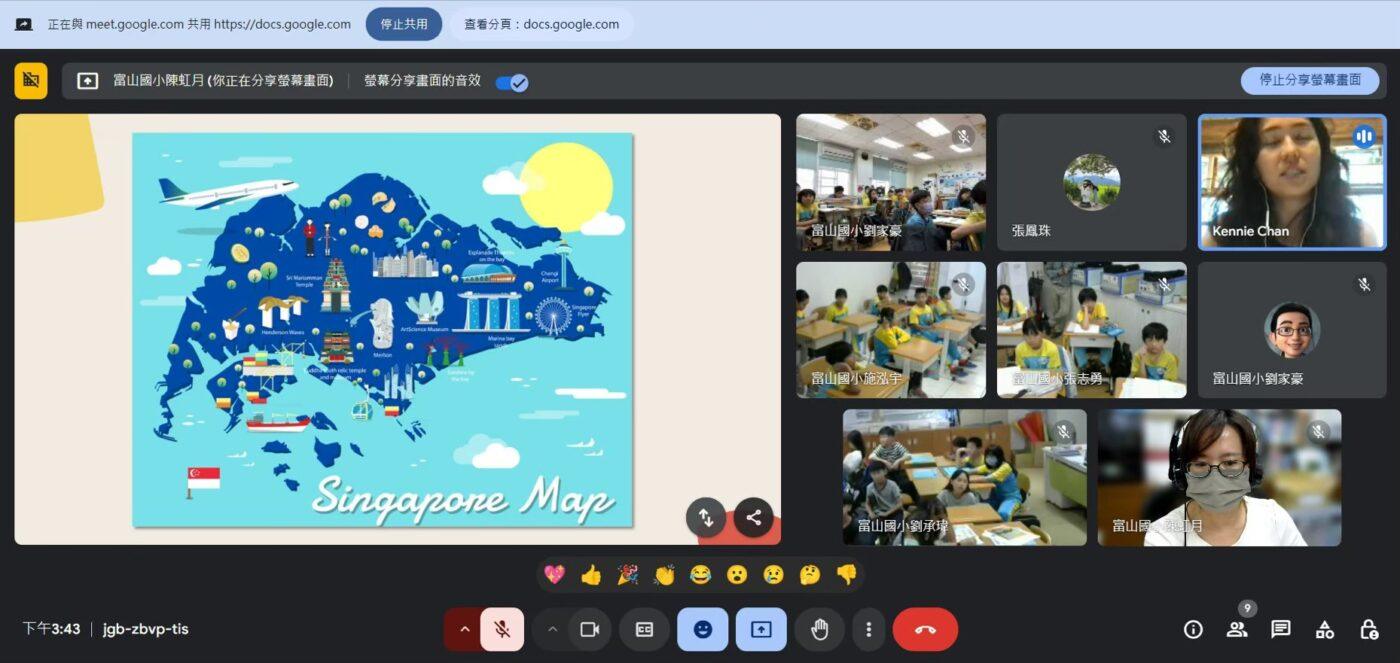
Task: Toggle the camera button
Action: (590, 629)
